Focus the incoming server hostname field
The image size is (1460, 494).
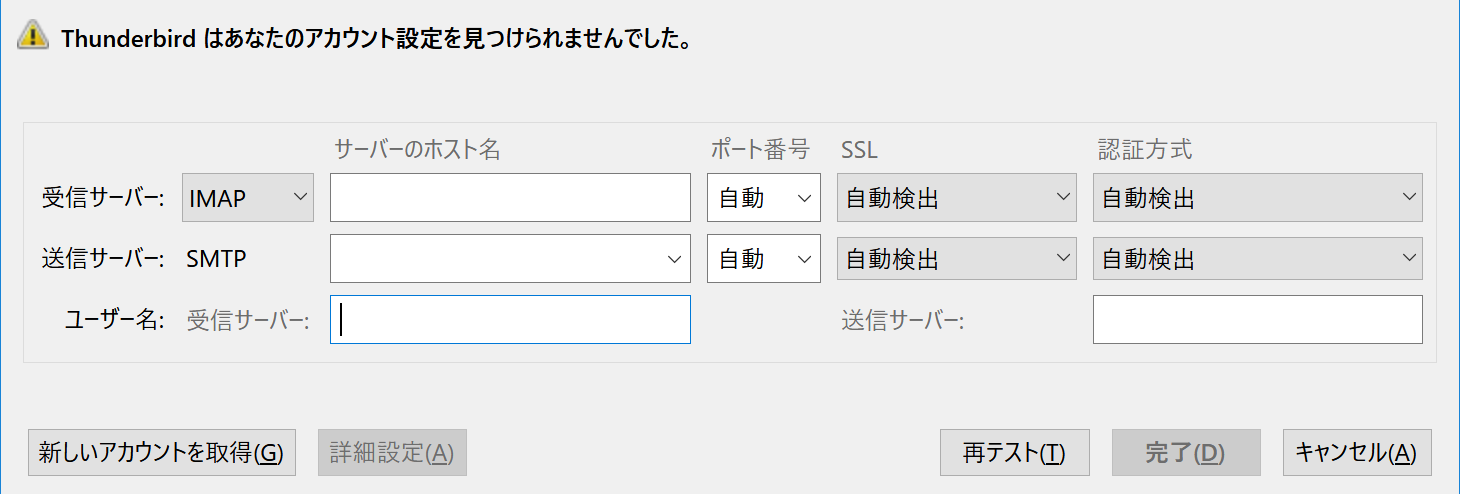[x=510, y=198]
